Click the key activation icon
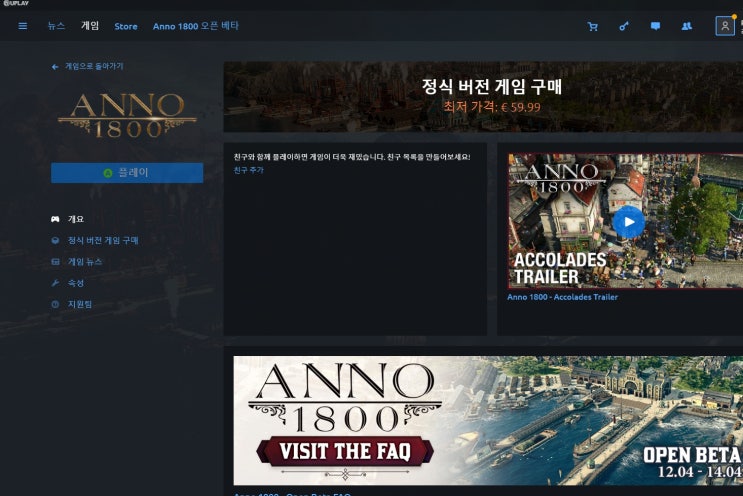 click(x=624, y=27)
